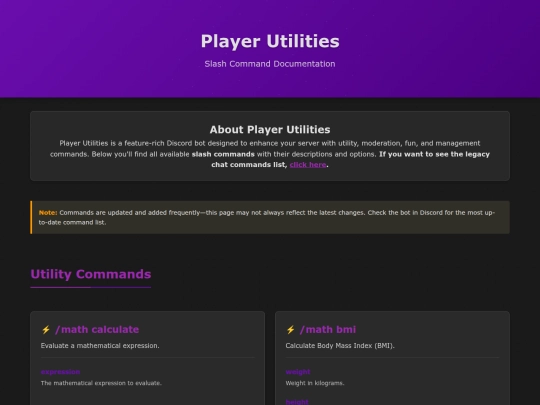
Task: Click the 'weight' option name
Action: pos(298,372)
